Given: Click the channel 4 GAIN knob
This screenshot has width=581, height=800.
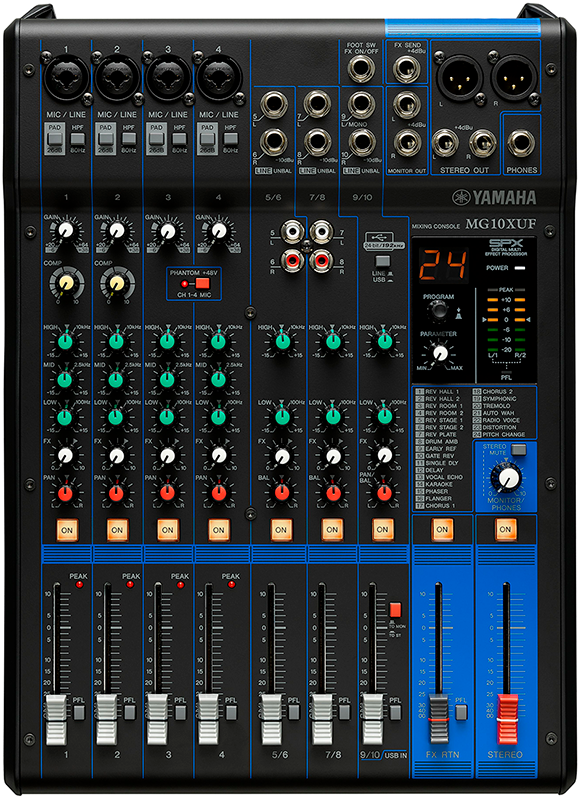Looking at the screenshot, I should click(x=219, y=232).
